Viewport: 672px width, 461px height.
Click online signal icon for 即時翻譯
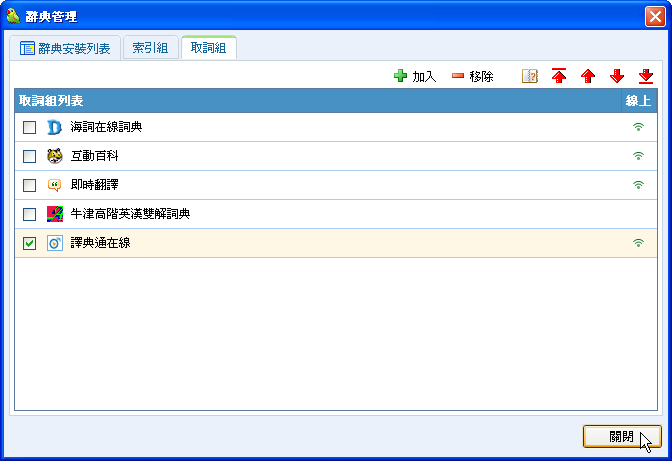pyautogui.click(x=639, y=185)
